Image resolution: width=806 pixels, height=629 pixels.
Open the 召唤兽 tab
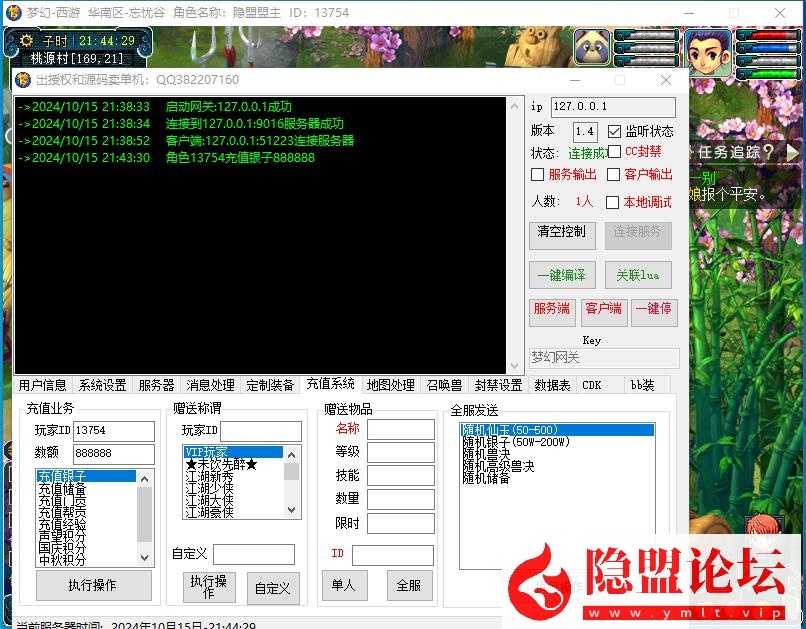[445, 385]
